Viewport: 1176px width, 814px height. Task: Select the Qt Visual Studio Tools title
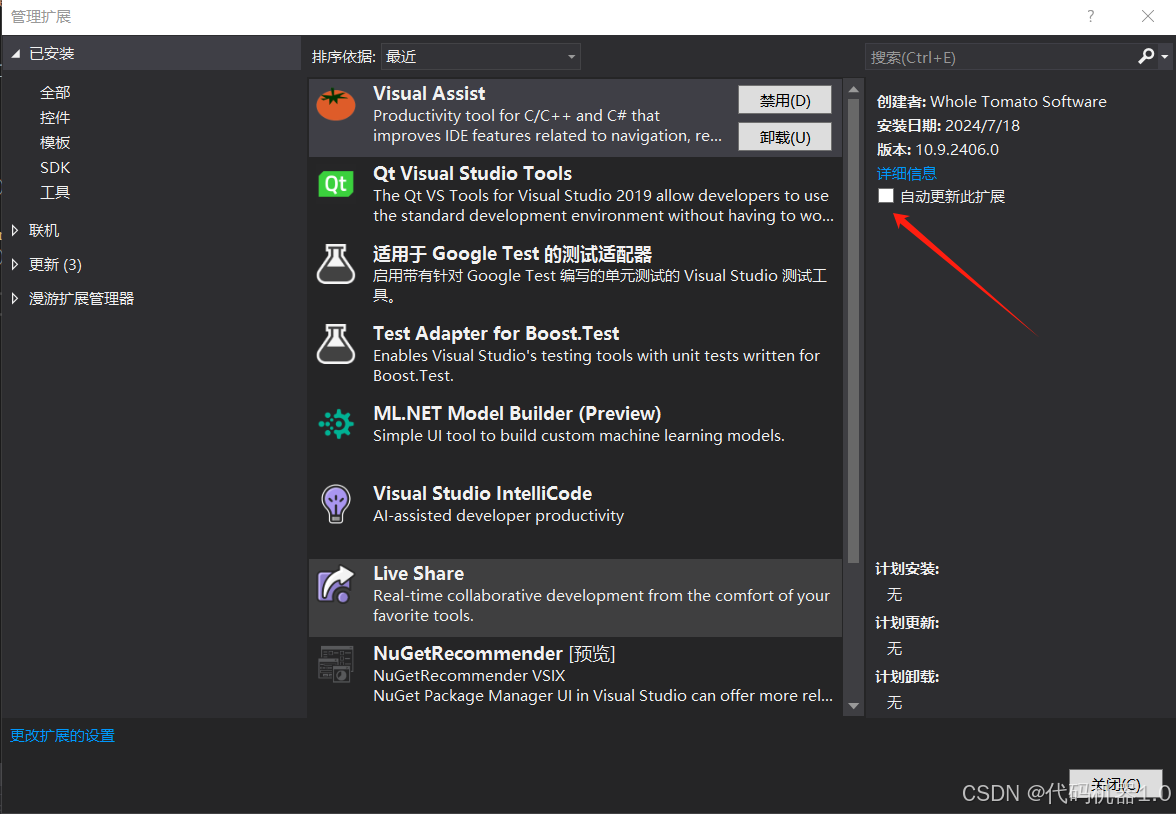[472, 173]
